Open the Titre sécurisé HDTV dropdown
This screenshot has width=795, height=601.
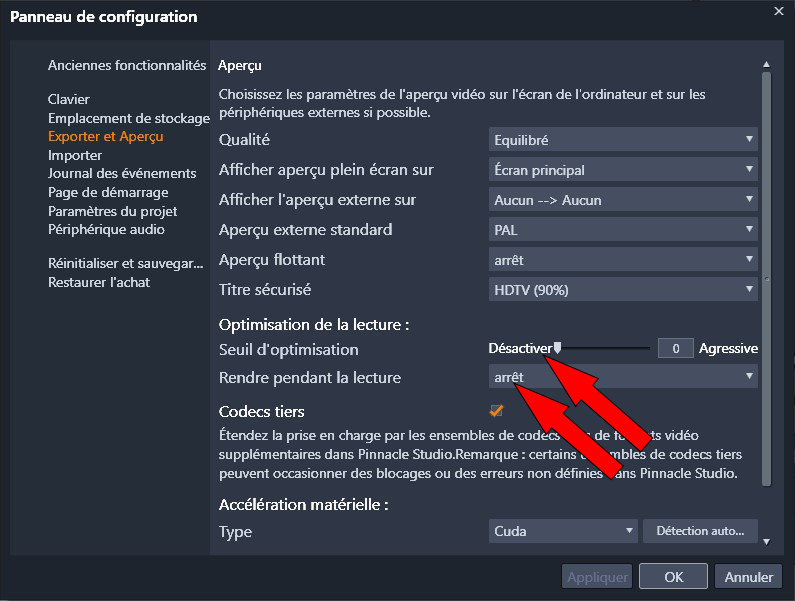click(624, 290)
